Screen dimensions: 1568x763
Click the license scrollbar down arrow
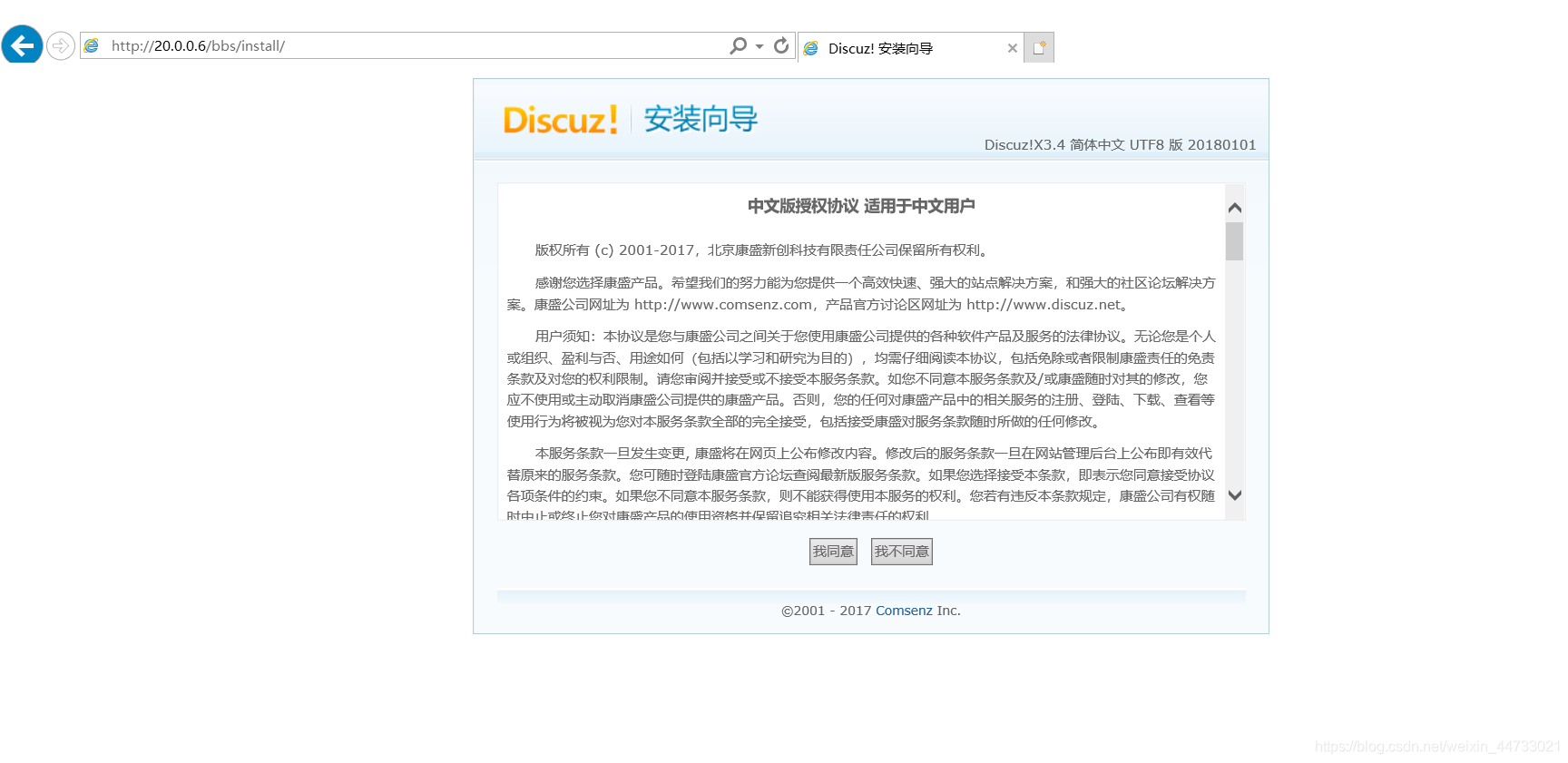pos(1235,495)
